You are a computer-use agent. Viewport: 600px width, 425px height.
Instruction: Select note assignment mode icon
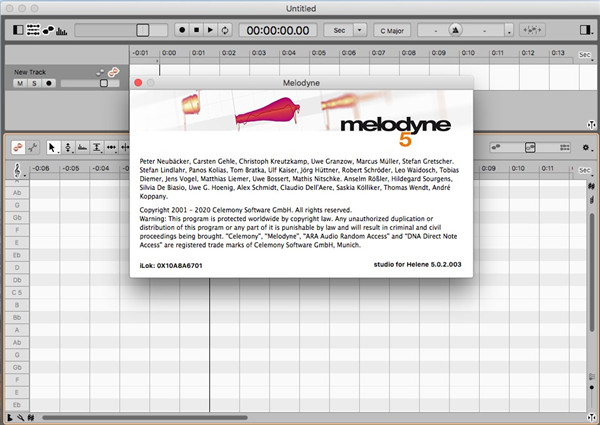(33, 147)
